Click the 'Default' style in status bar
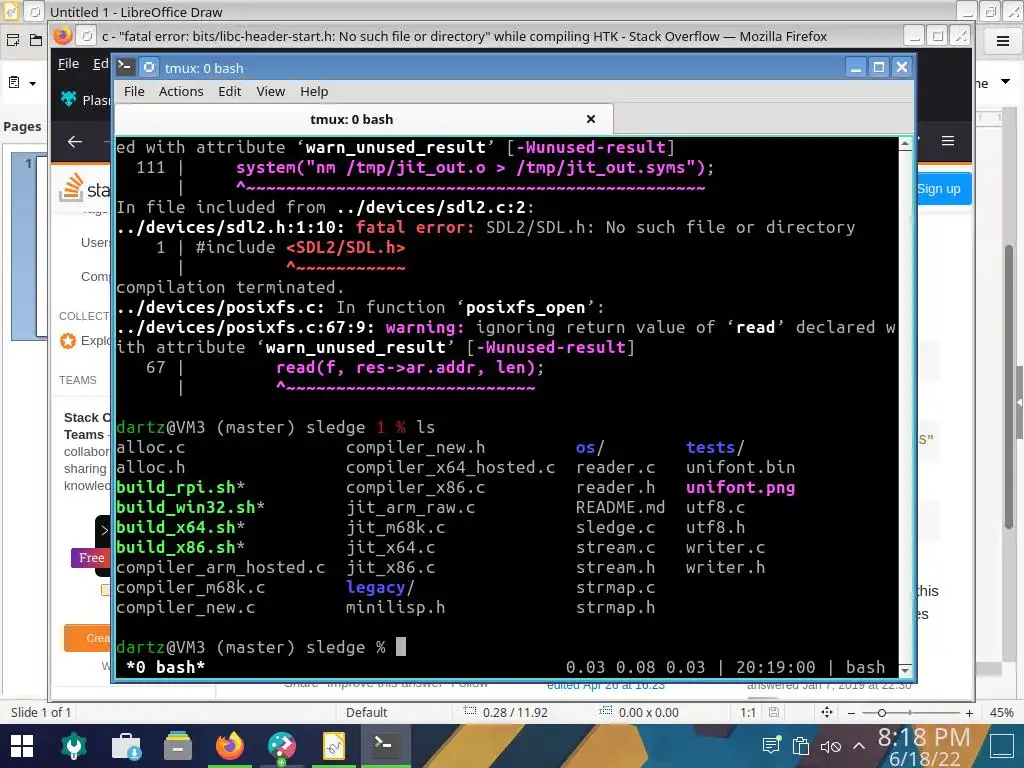 366,712
